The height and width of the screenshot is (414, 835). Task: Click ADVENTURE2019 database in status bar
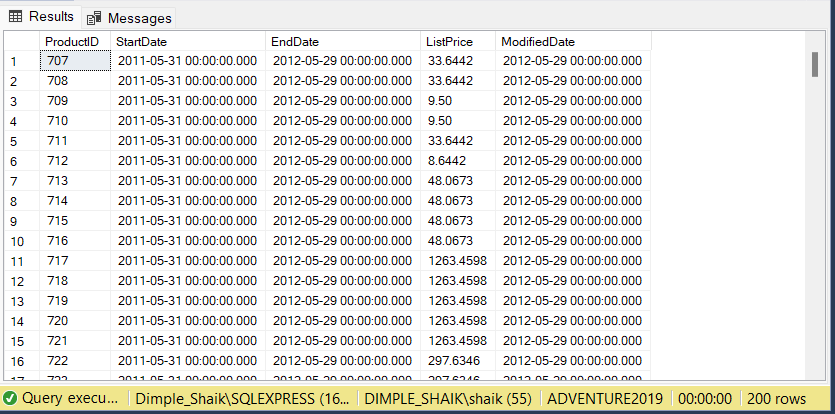(603, 397)
